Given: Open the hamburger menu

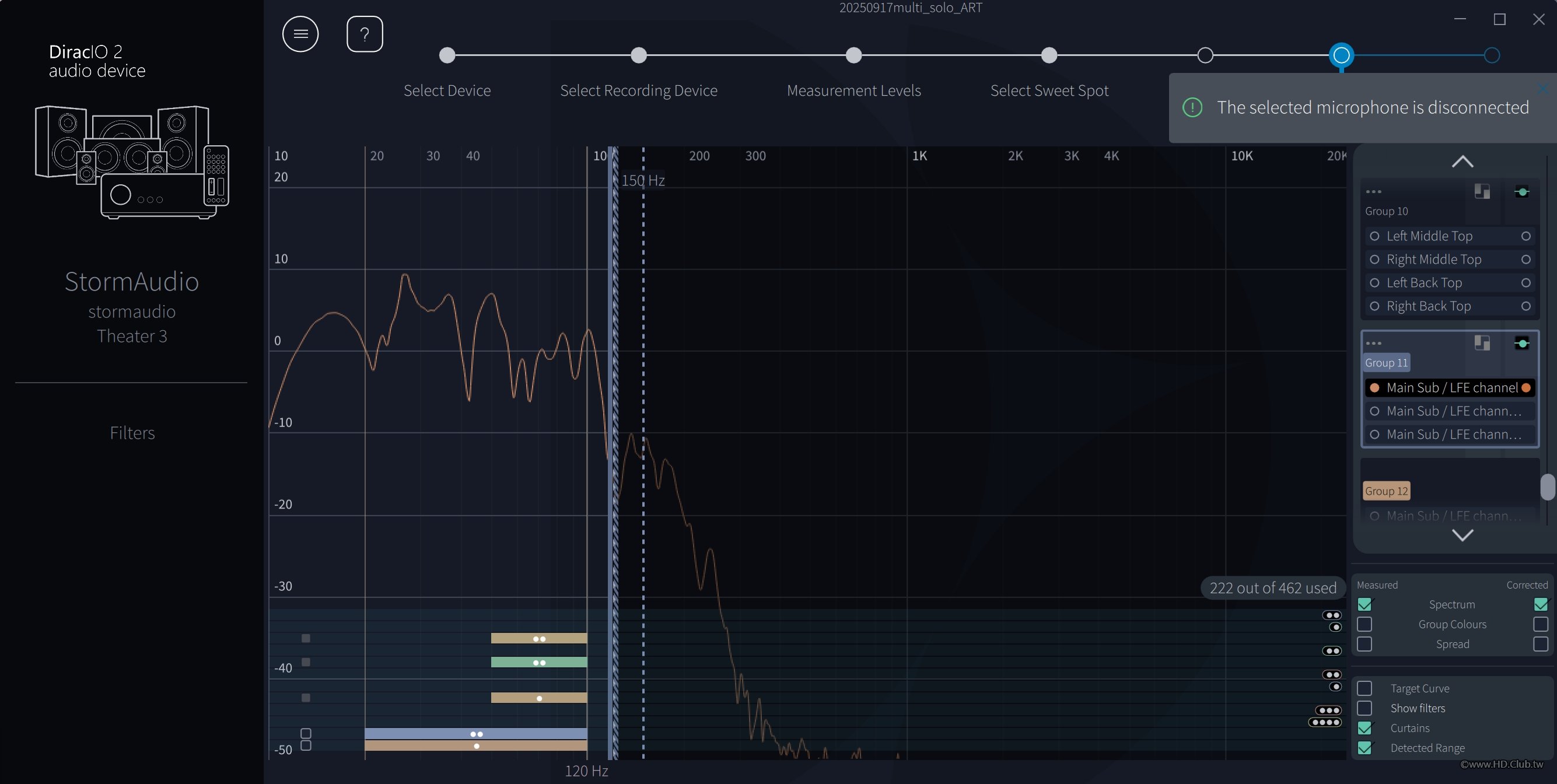Looking at the screenshot, I should click(300, 34).
